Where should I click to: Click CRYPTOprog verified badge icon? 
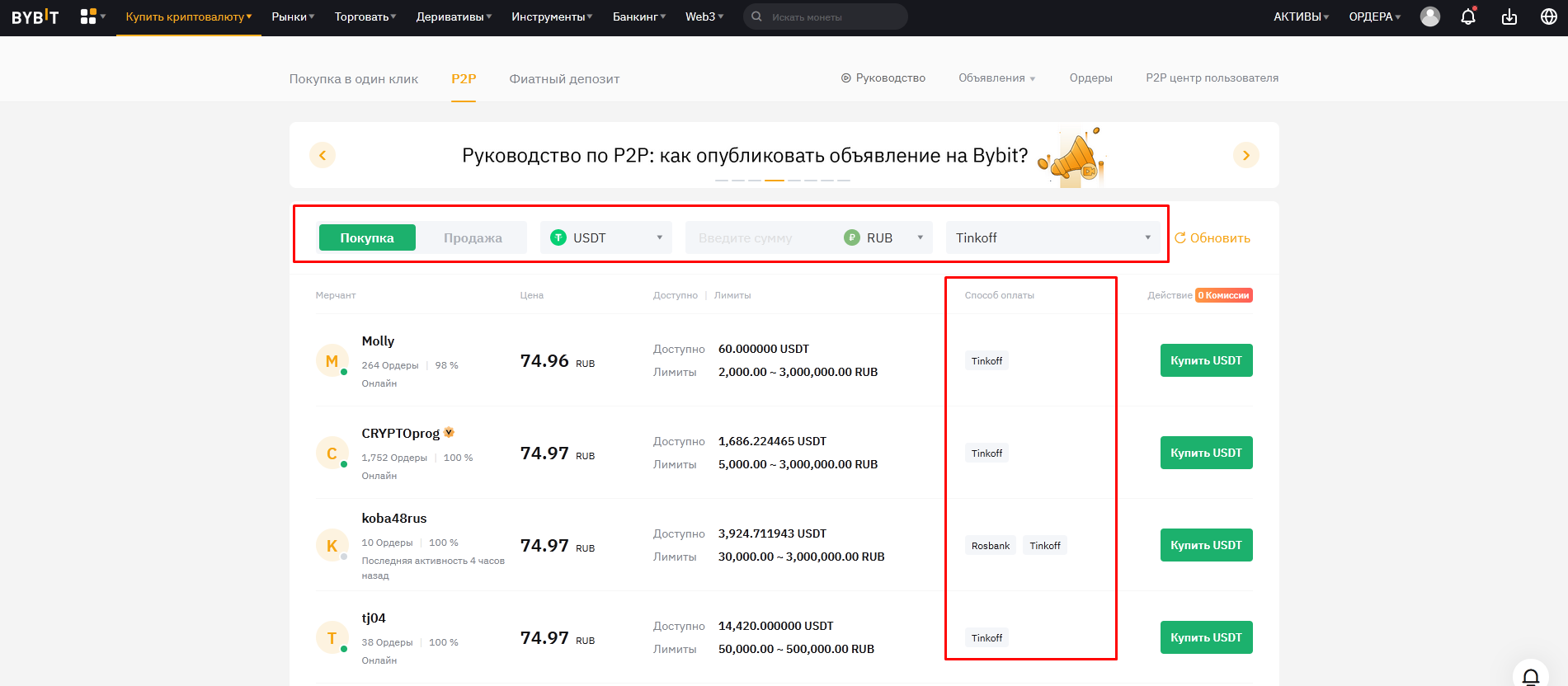450,432
